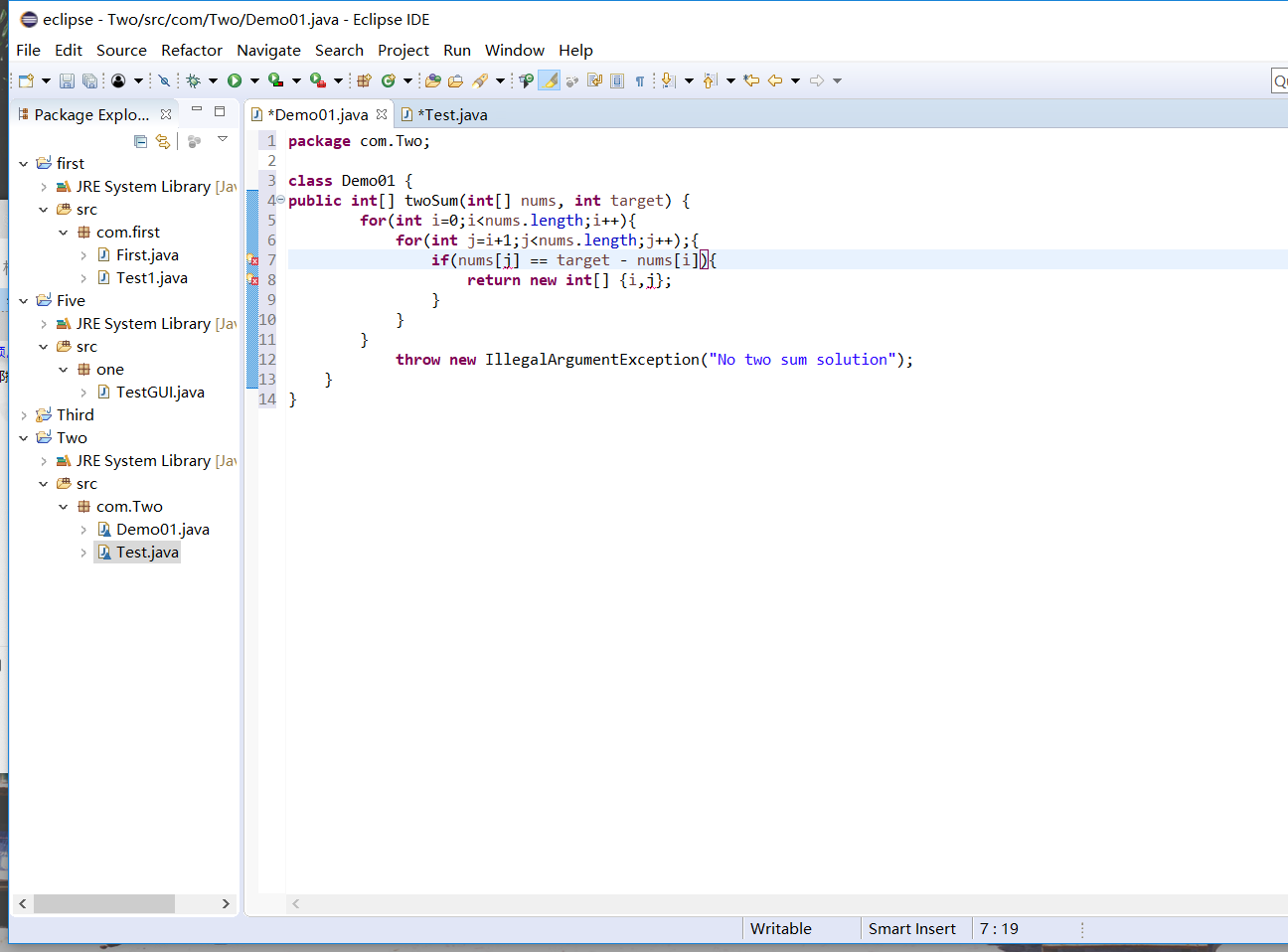This screenshot has height=952, width=1288.
Task: Toggle the Mark Occurrences highlighter icon
Action: pyautogui.click(x=549, y=80)
